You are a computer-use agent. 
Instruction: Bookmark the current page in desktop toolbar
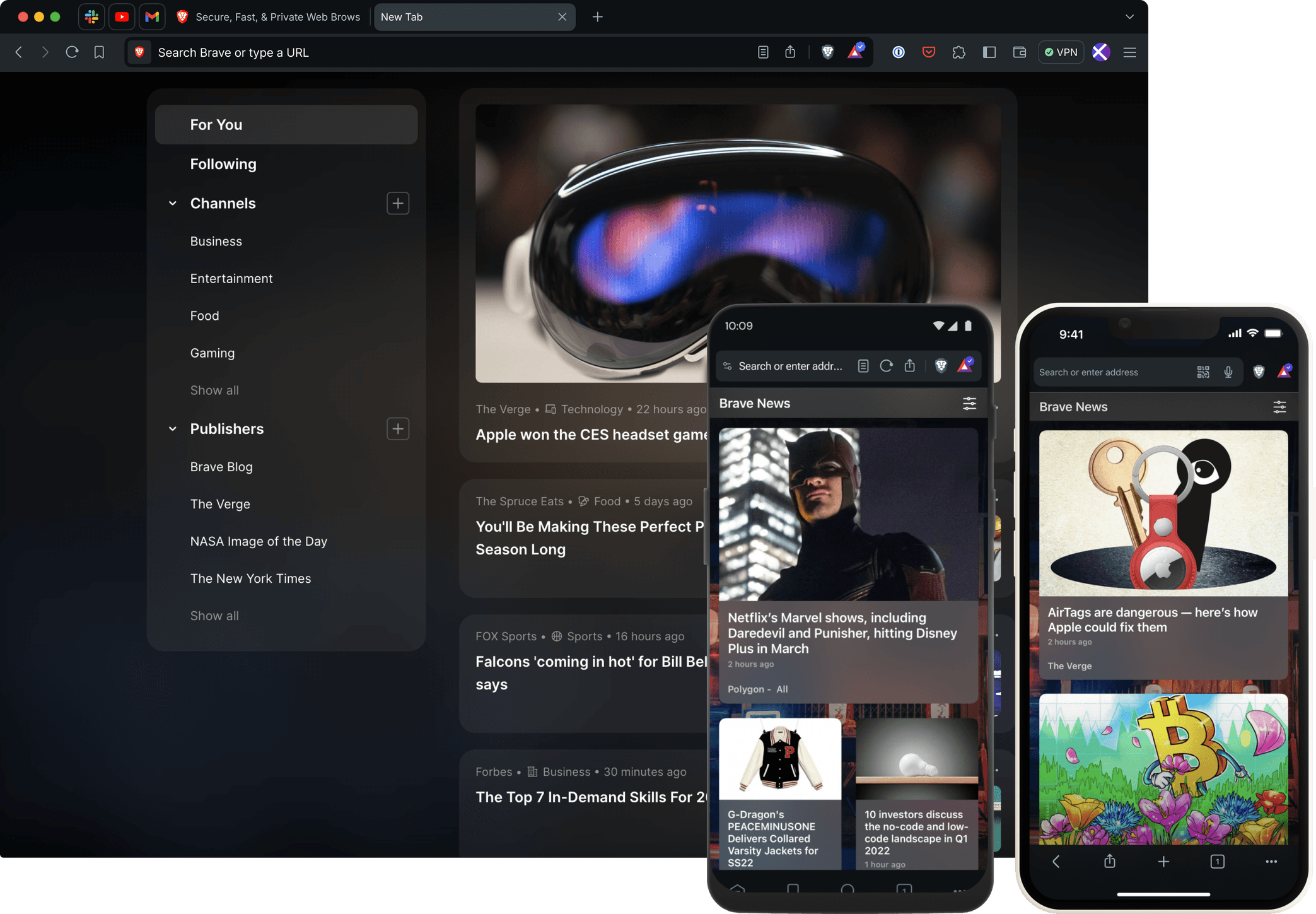tap(99, 52)
